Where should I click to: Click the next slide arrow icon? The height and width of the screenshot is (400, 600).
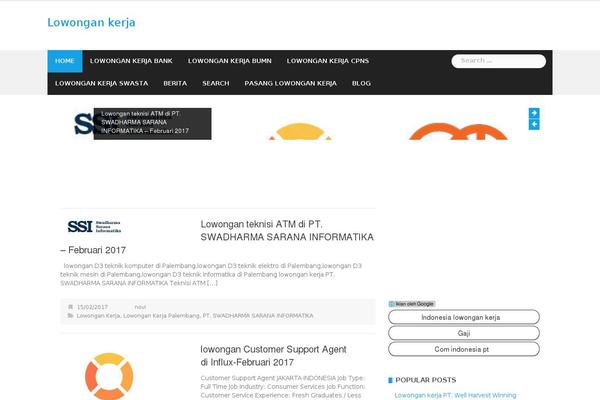pyautogui.click(x=534, y=113)
